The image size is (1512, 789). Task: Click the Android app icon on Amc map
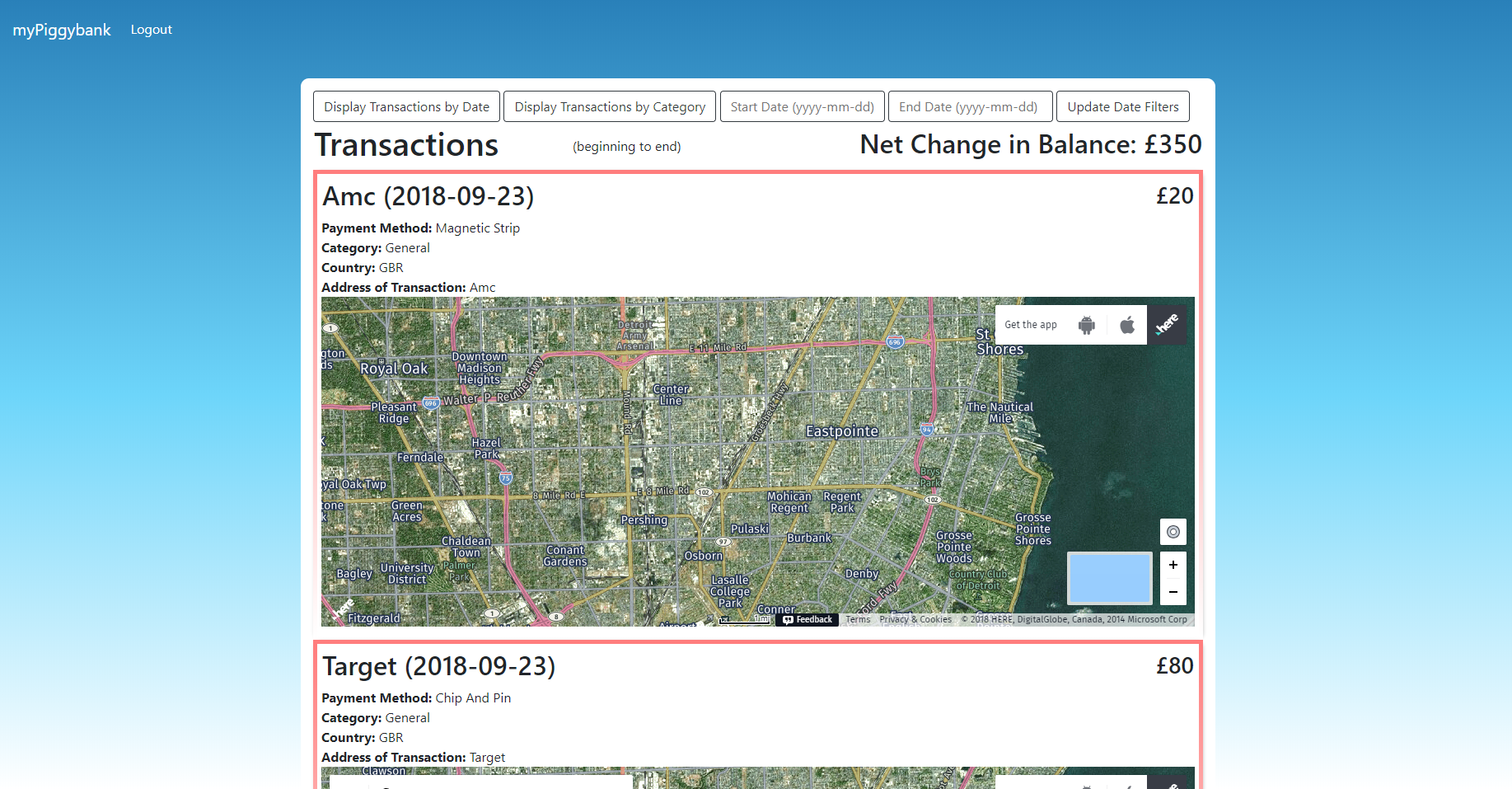point(1087,325)
